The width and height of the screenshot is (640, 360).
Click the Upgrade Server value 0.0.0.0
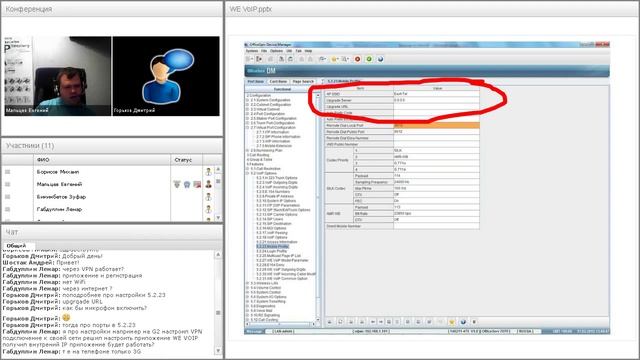pyautogui.click(x=436, y=100)
